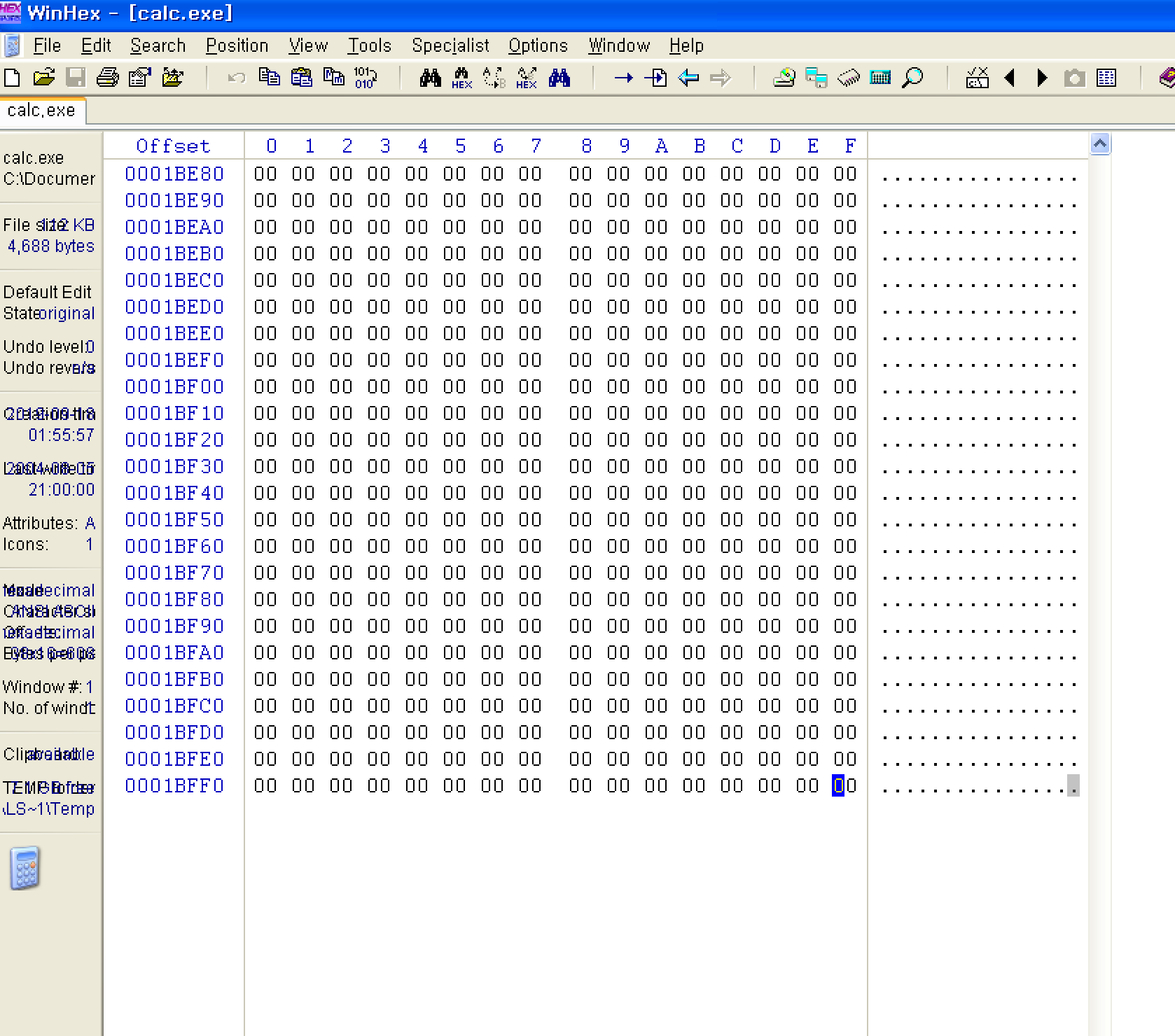The height and width of the screenshot is (1036, 1175).
Task: Open the Position menu
Action: coord(237,45)
